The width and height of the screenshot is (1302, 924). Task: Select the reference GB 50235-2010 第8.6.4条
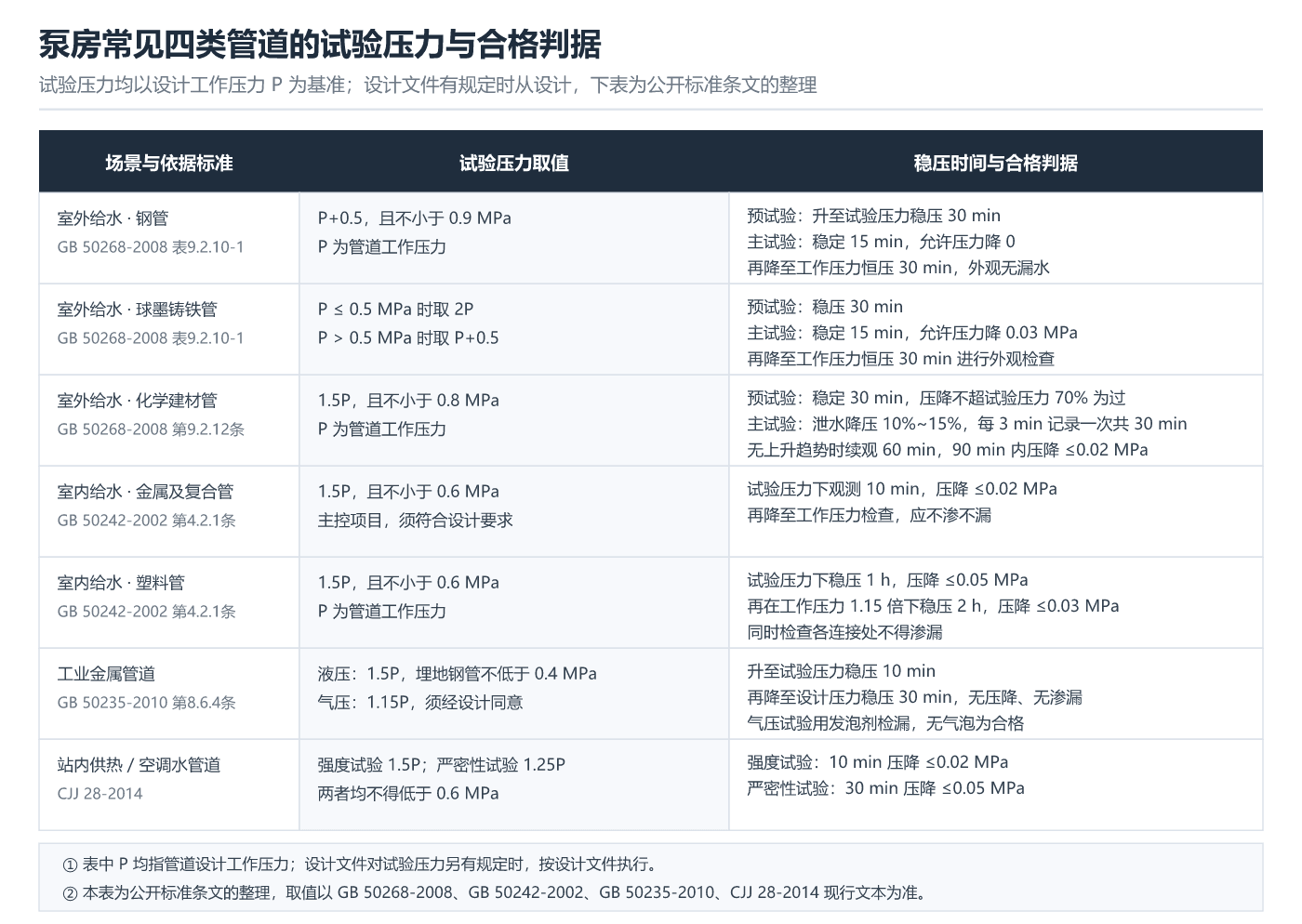pos(147,703)
